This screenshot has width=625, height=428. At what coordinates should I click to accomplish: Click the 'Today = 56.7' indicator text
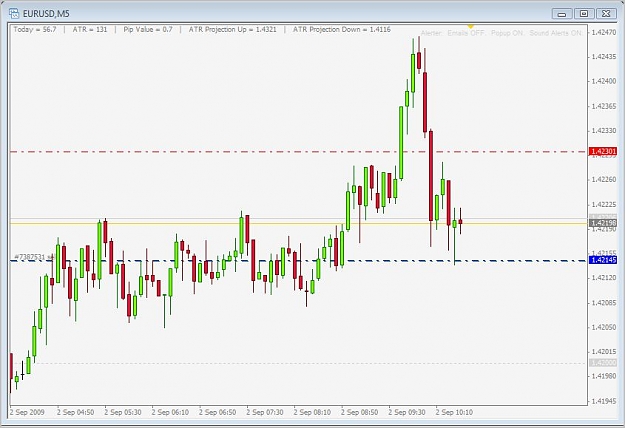pos(35,29)
